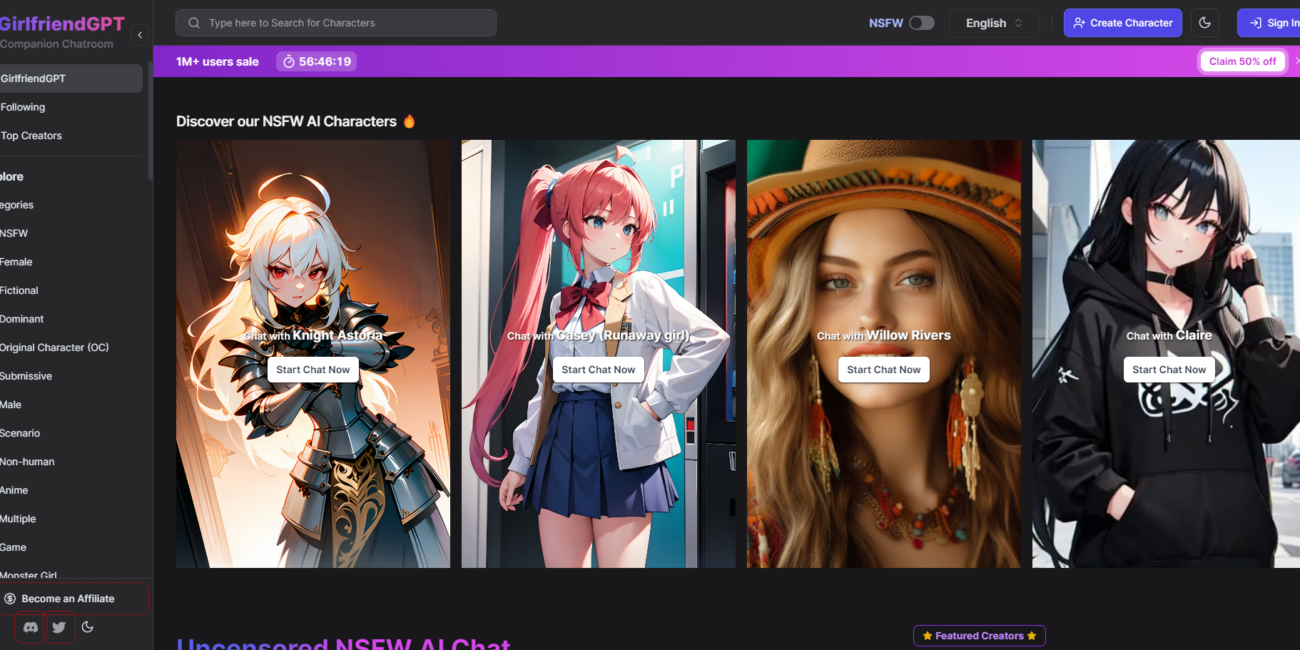1300x650 pixels.
Task: Toggle dark mode via top-right moon button
Action: point(1205,23)
